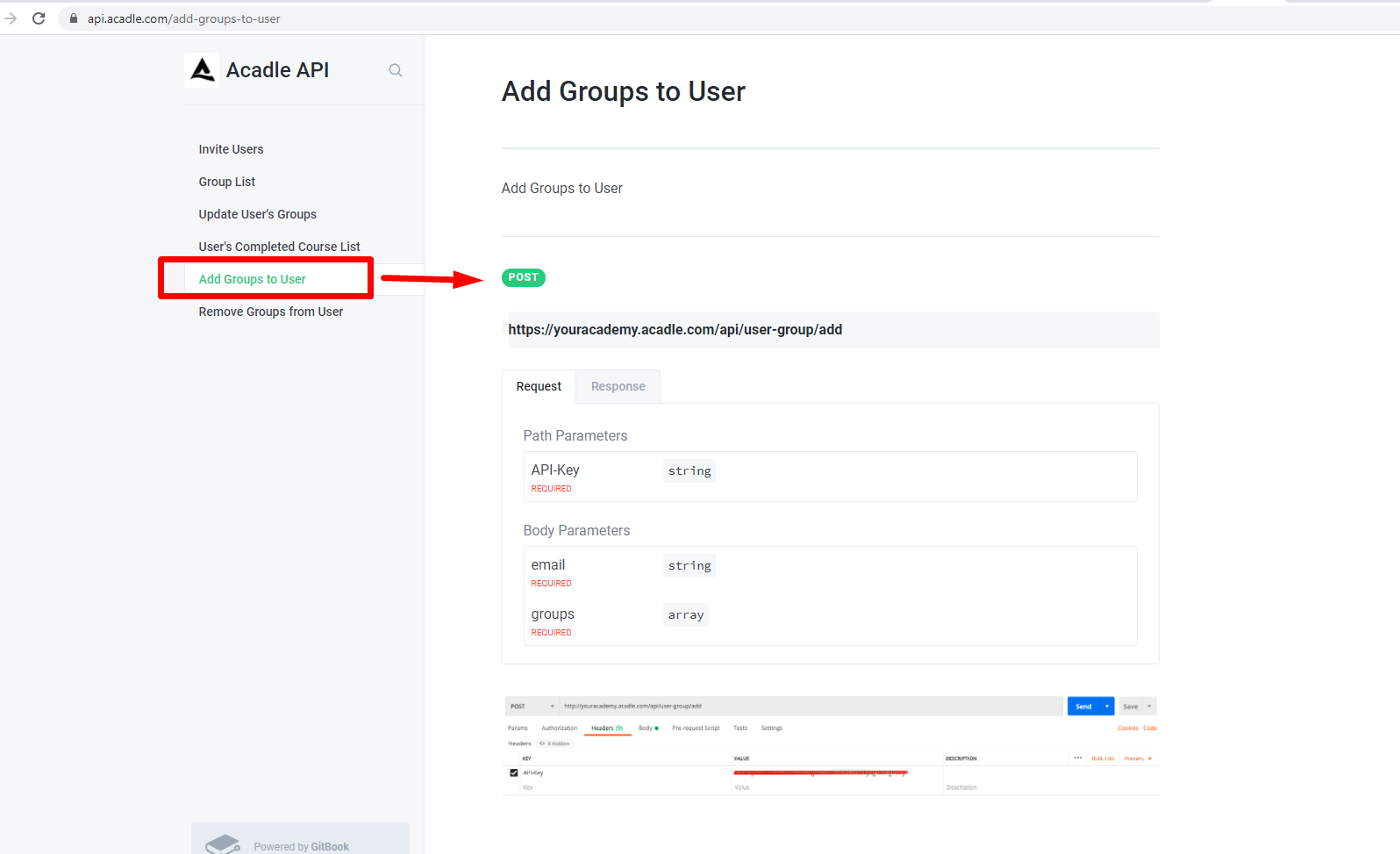
Task: Click the large Add Groups to User heading
Action: 624,91
